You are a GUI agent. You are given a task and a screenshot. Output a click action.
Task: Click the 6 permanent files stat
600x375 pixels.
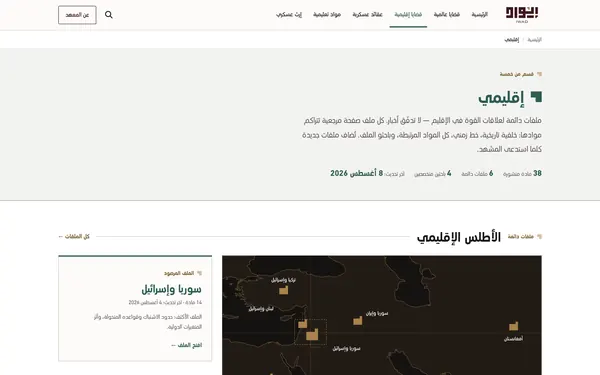[x=477, y=173]
